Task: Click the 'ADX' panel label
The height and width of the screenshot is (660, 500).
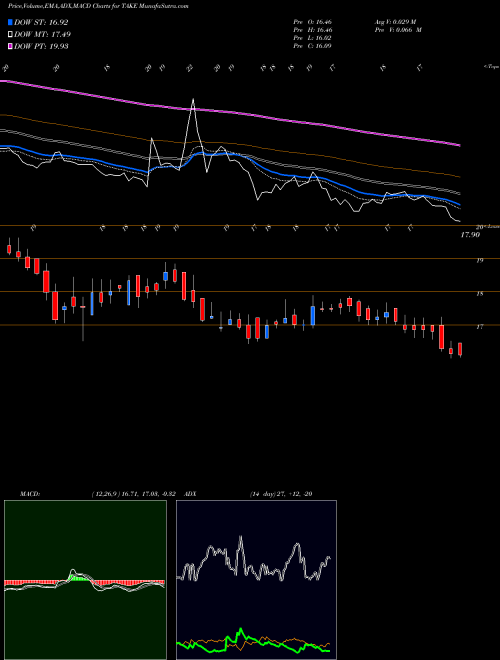Action: 190,494
